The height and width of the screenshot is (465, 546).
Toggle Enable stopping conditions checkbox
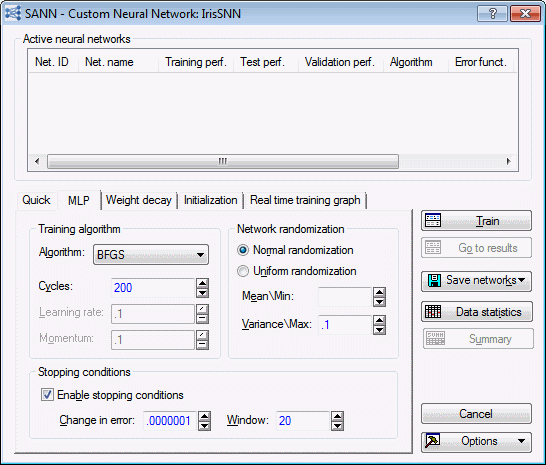pos(47,395)
